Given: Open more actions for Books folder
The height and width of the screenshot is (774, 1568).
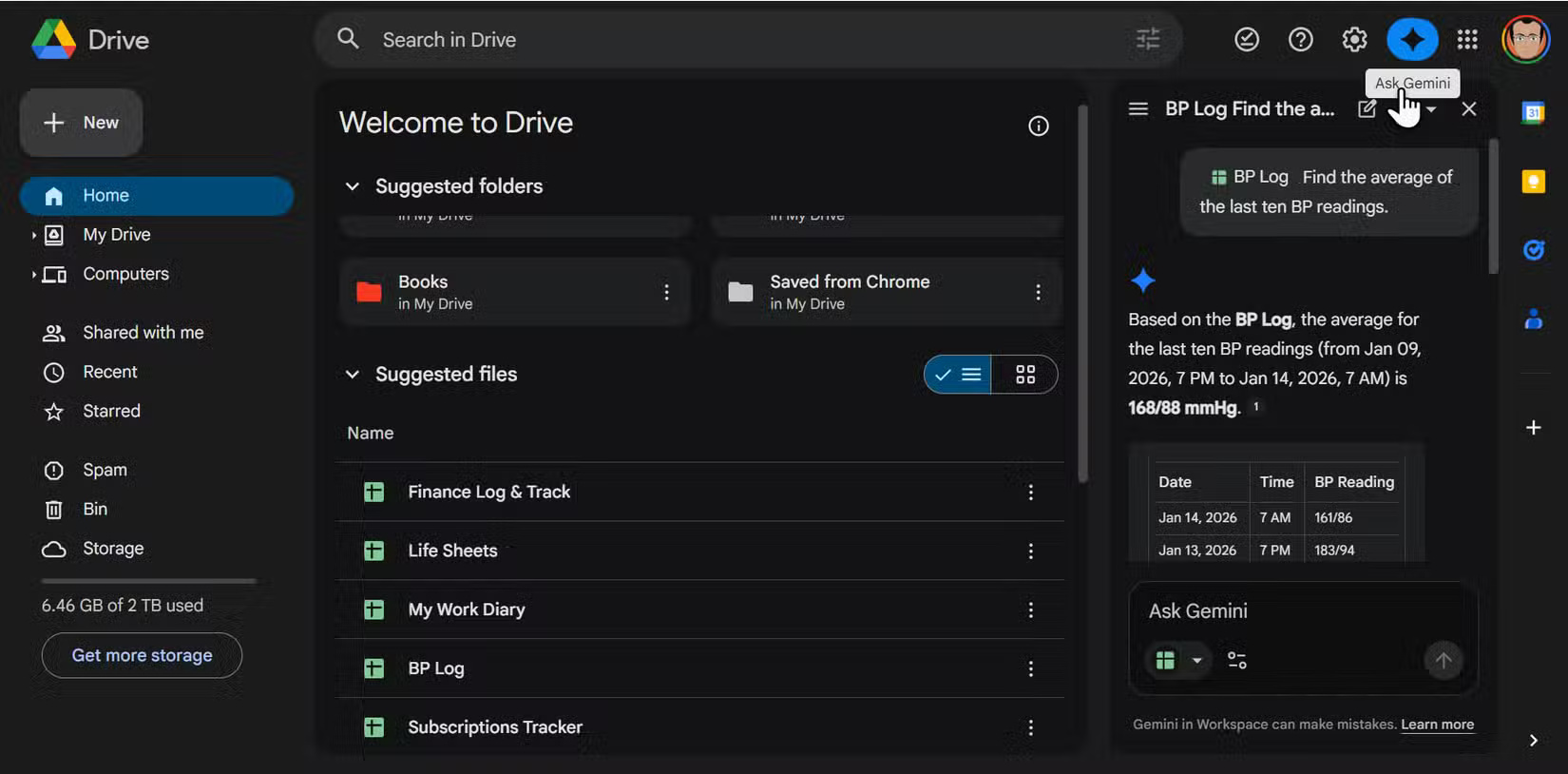Looking at the screenshot, I should pos(666,292).
